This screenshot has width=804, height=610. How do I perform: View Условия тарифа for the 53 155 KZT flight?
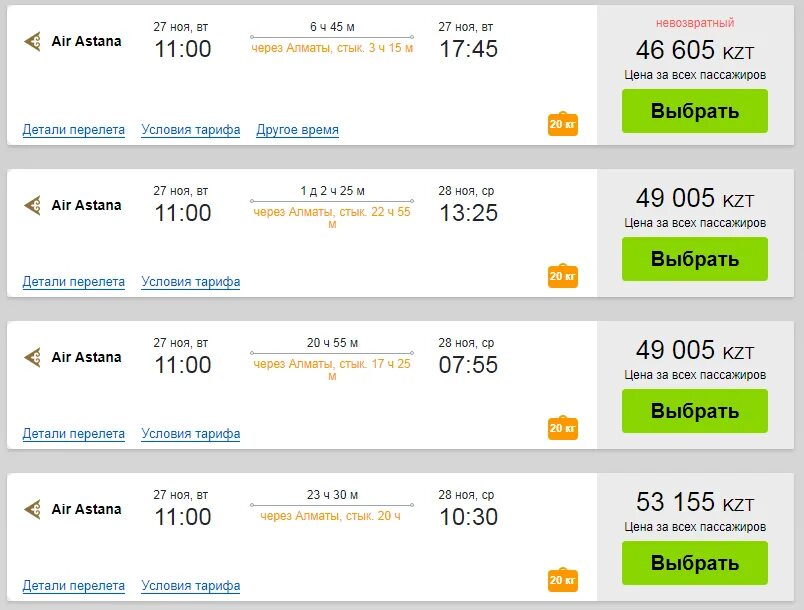[191, 585]
